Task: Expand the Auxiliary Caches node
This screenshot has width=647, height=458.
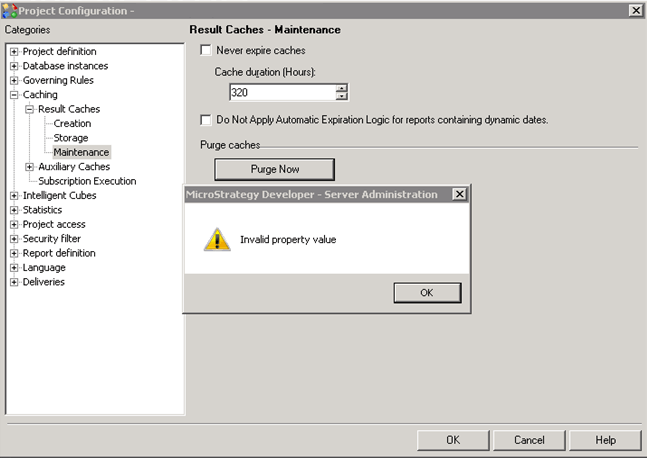Action: click(30, 167)
